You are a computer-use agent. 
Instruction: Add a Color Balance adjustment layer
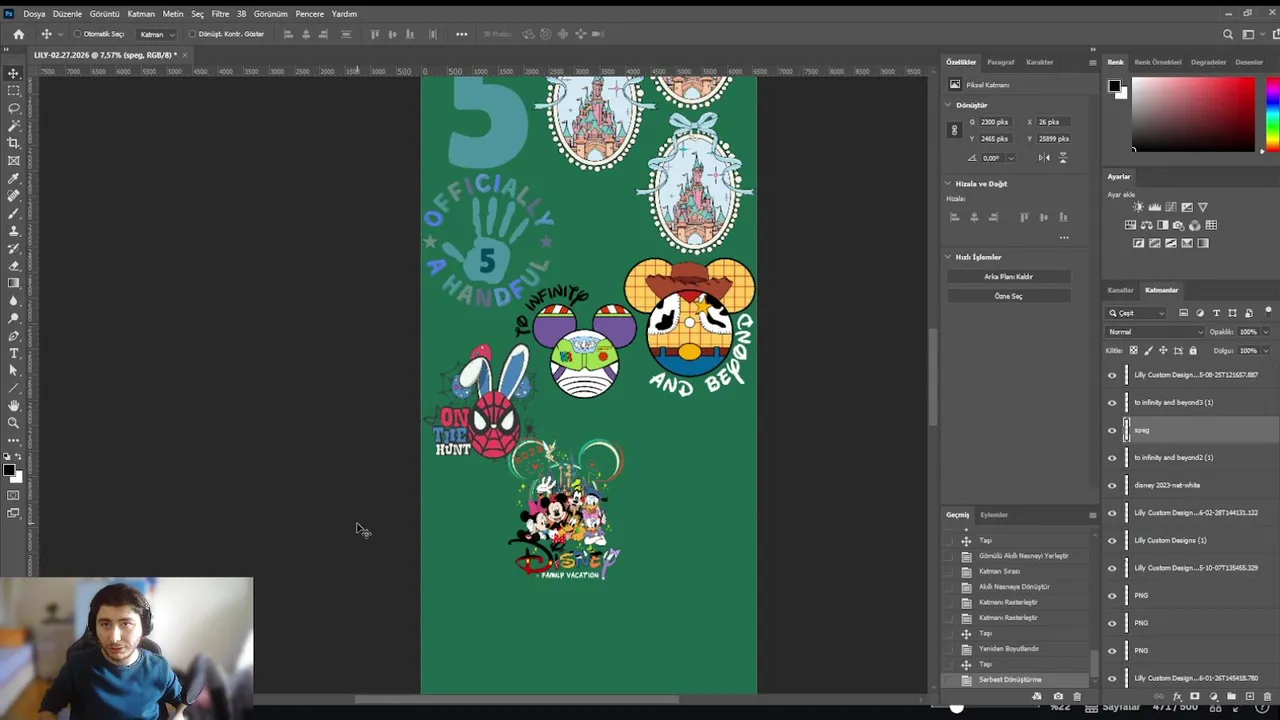point(1146,225)
